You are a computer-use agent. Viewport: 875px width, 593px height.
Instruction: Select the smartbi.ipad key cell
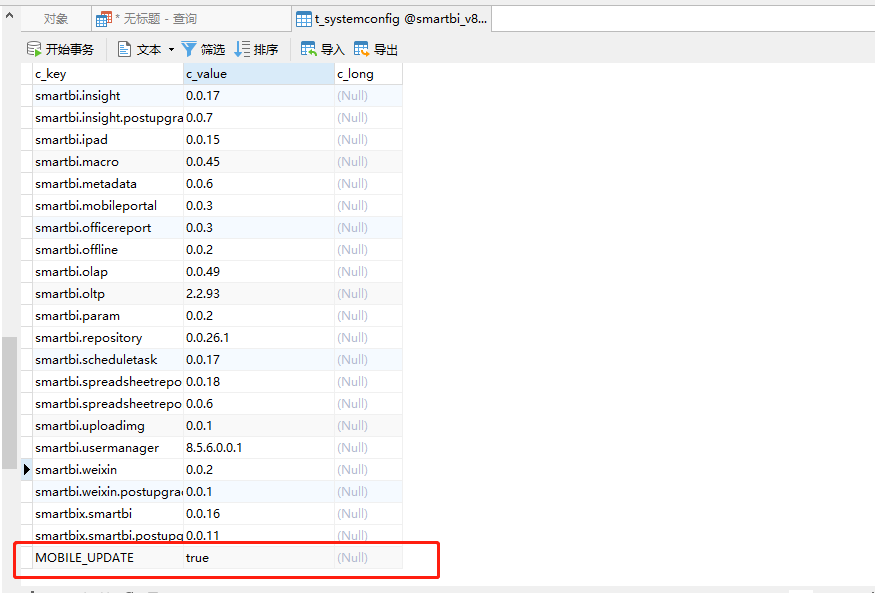coord(108,139)
